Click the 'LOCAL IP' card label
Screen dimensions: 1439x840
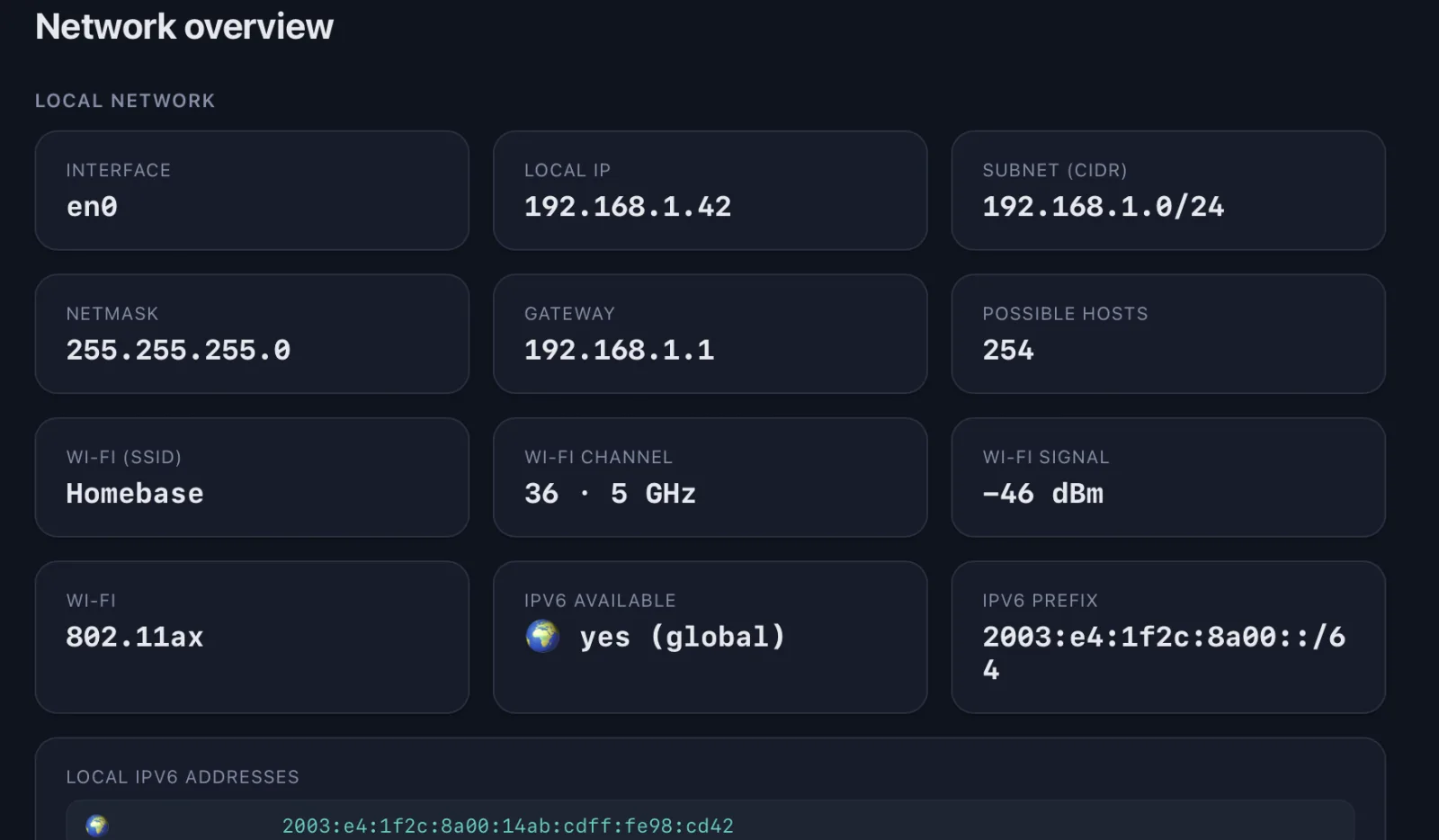pos(568,170)
